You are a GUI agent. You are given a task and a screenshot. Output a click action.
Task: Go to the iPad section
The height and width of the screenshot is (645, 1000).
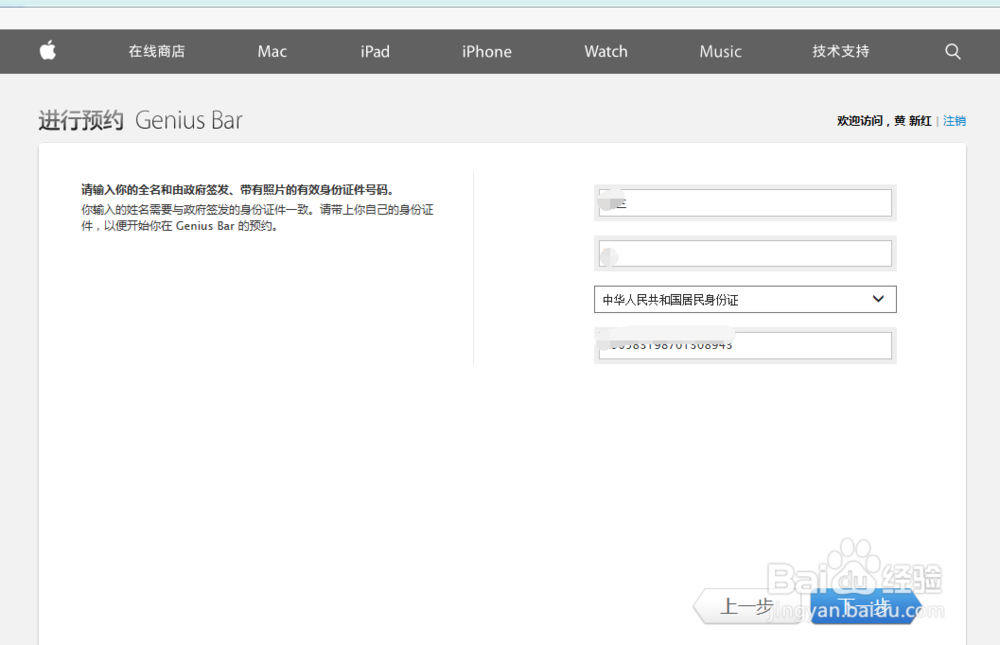point(375,52)
